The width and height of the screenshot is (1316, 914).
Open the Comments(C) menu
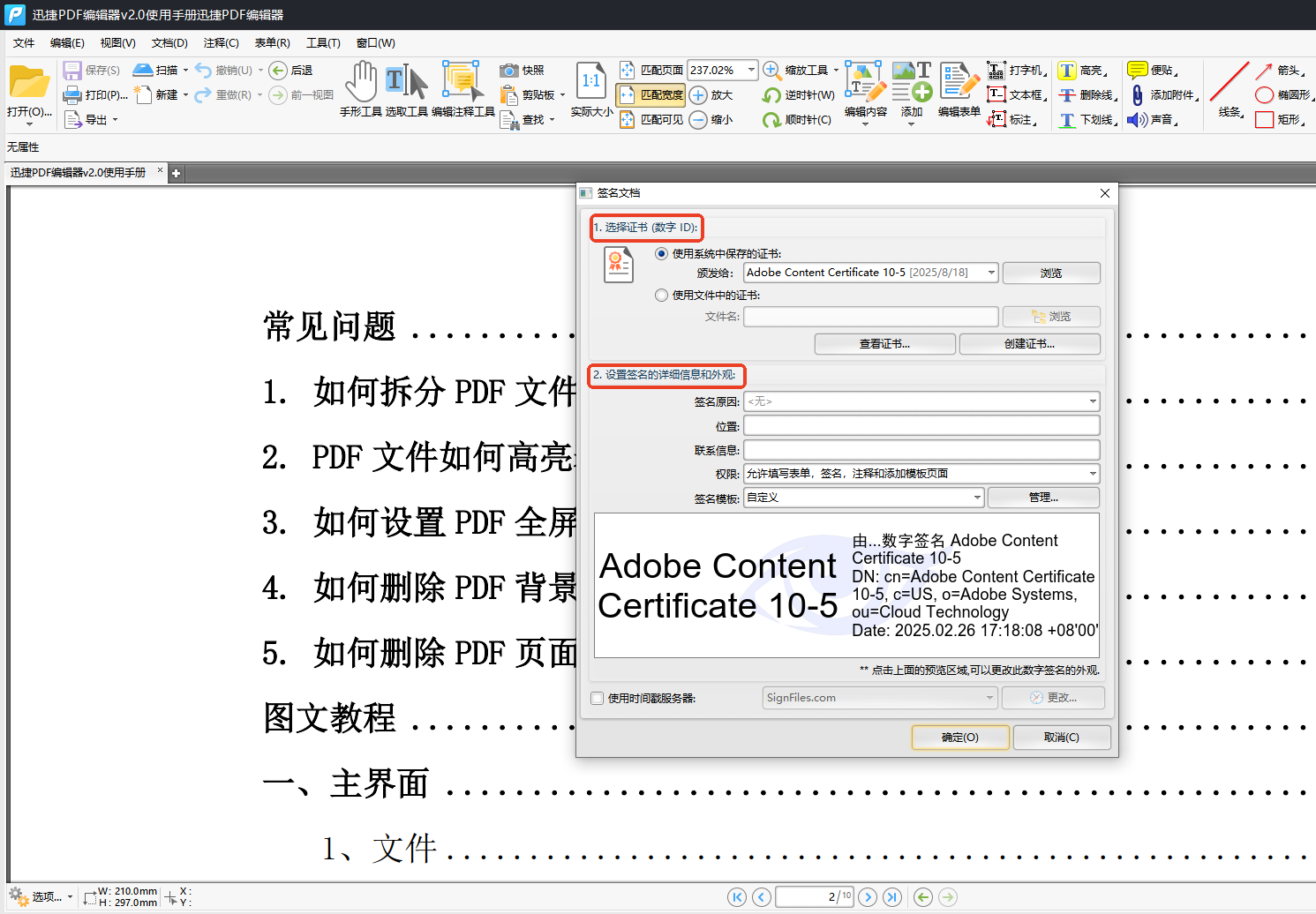tap(221, 42)
